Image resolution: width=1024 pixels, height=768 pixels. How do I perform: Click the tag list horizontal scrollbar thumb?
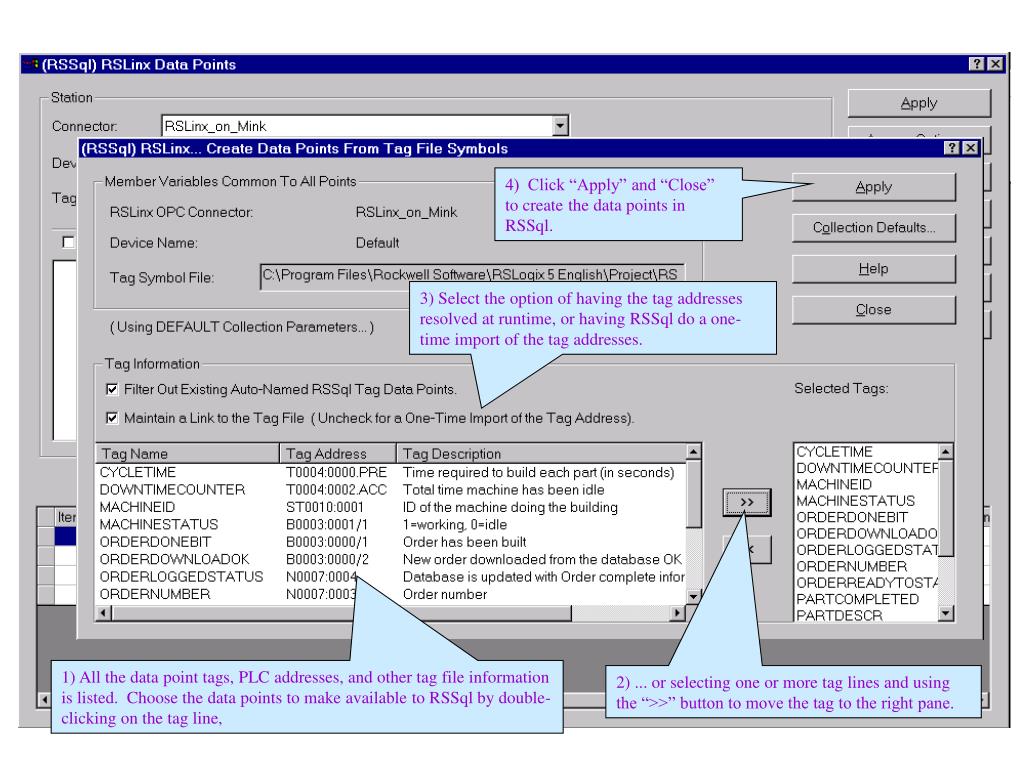click(342, 613)
